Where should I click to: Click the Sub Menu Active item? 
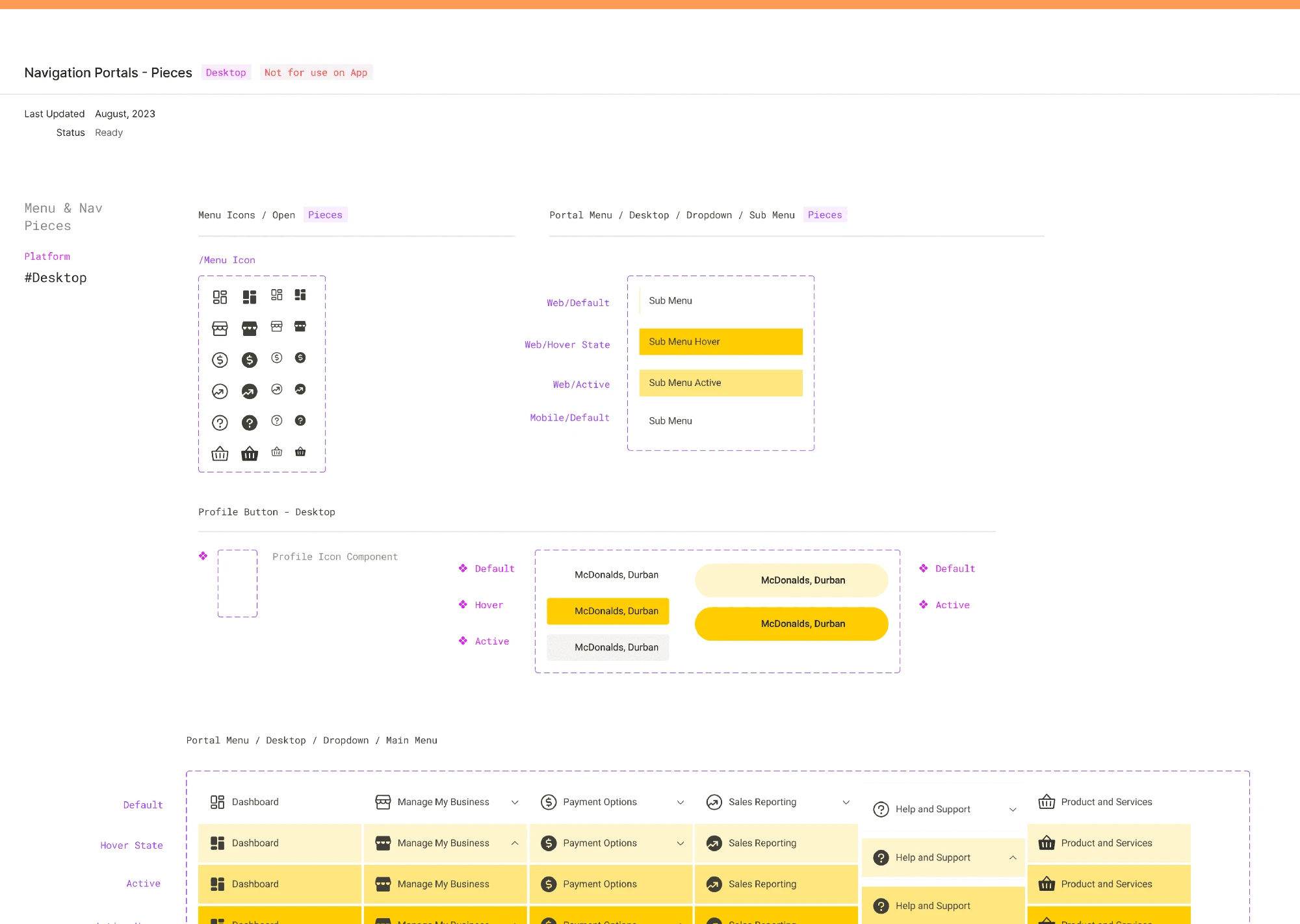(721, 383)
